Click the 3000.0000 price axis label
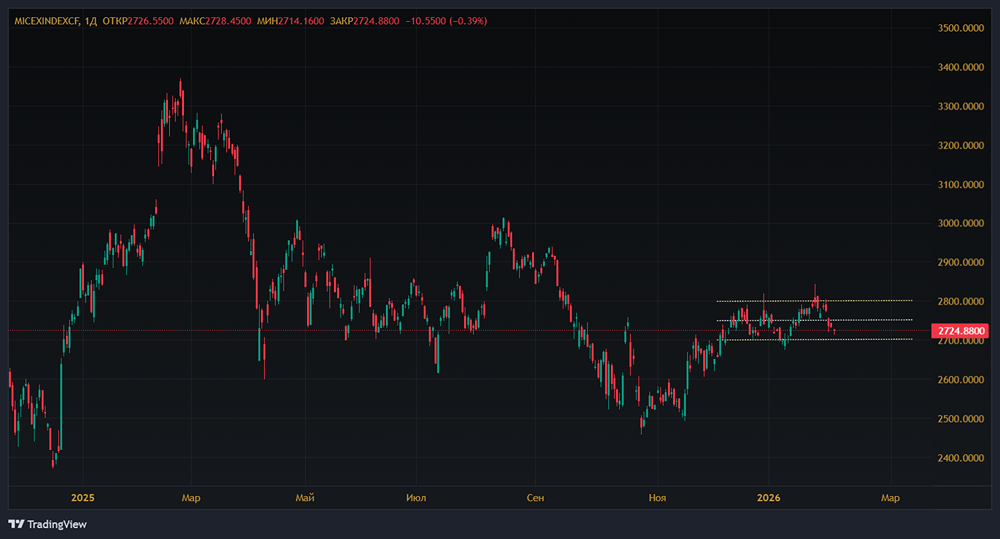Viewport: 1000px width, 539px height. coord(962,224)
